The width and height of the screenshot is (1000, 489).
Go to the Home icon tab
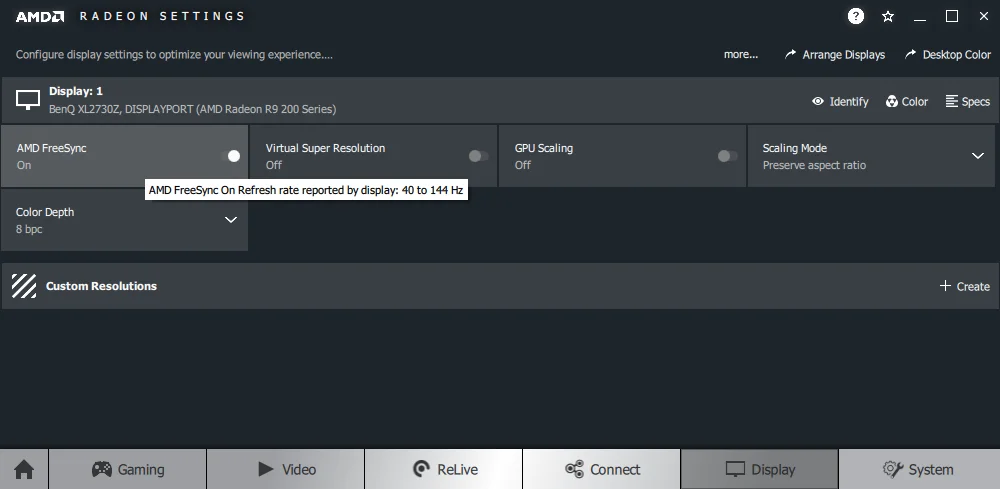coord(24,470)
